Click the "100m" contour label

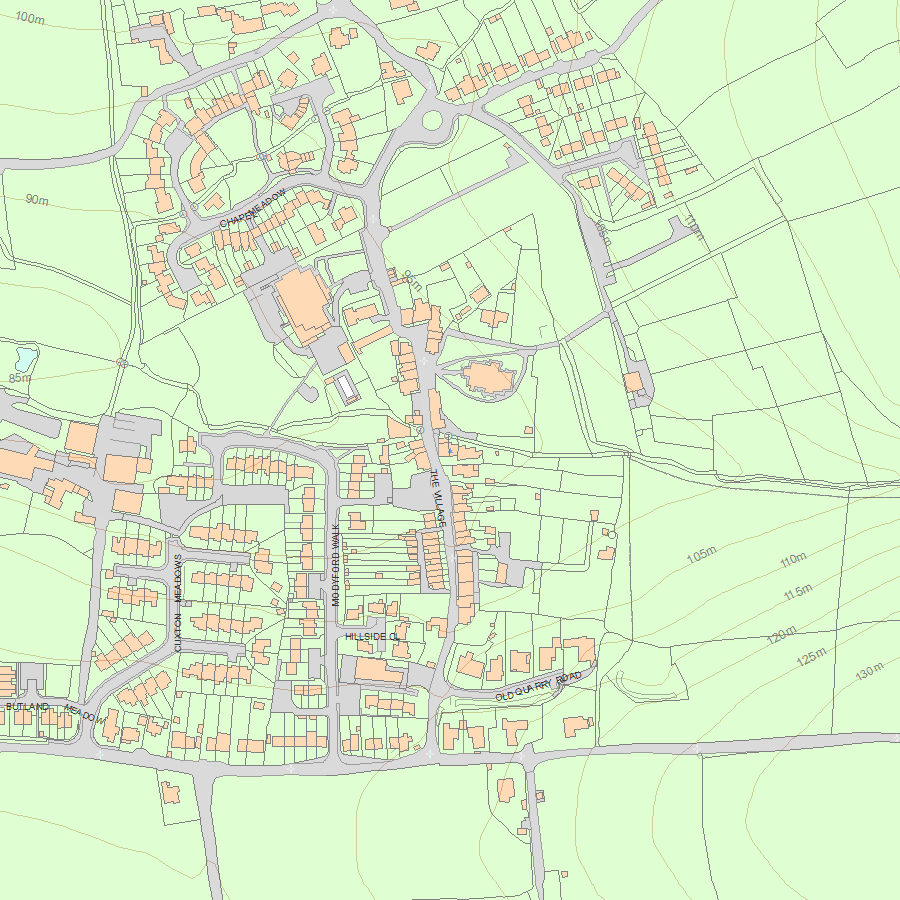click(30, 18)
